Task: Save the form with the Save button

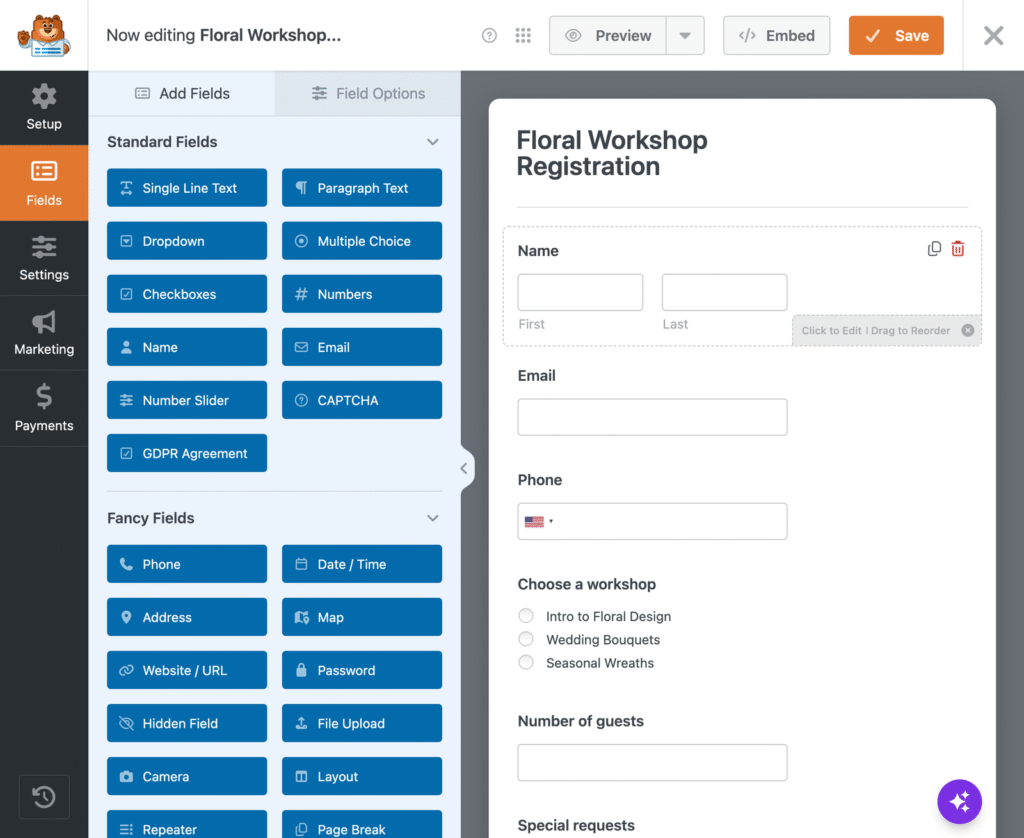Action: click(896, 35)
